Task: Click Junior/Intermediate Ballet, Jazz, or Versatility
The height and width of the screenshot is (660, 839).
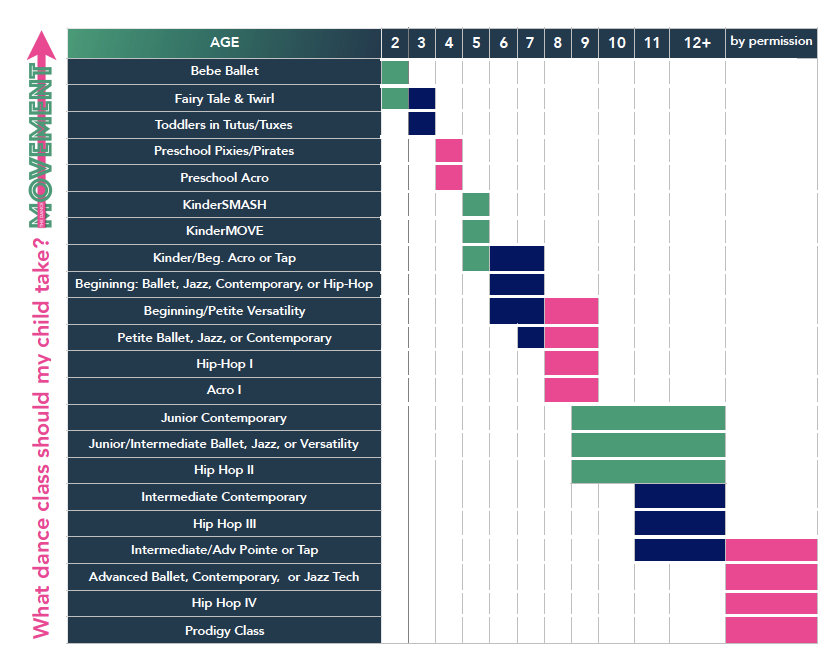Action: click(x=224, y=444)
